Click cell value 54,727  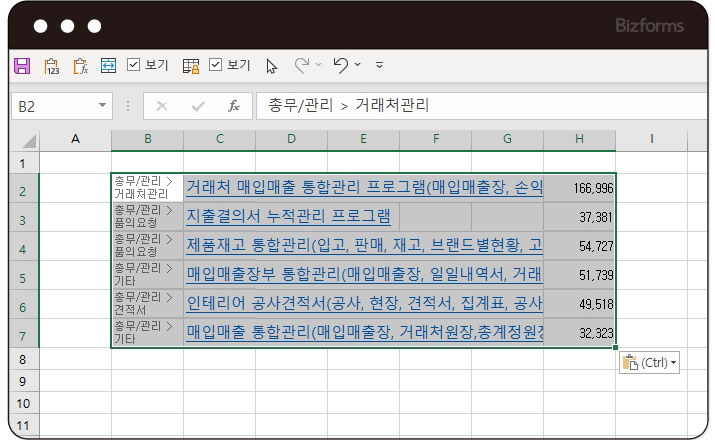point(596,246)
